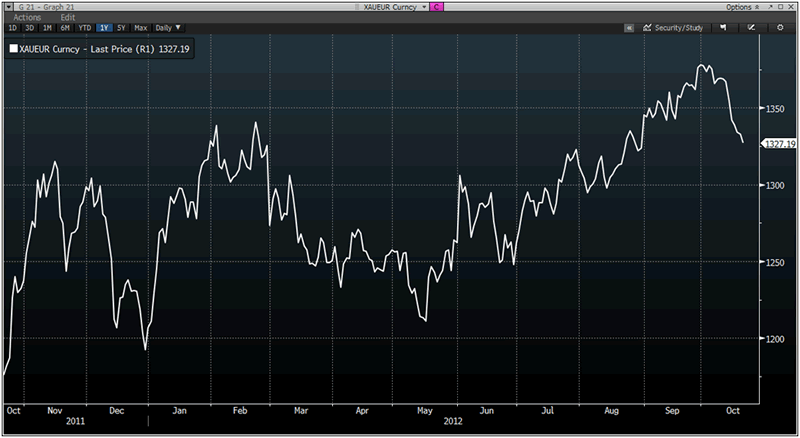
Task: Open the Actions menu
Action: tap(27, 18)
